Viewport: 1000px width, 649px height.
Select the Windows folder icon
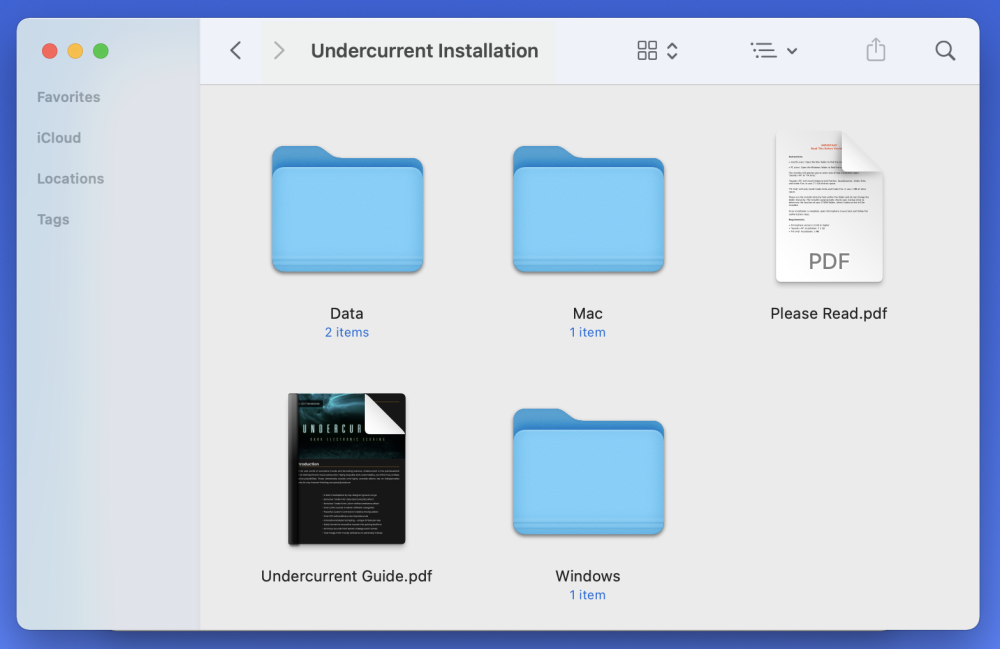588,472
